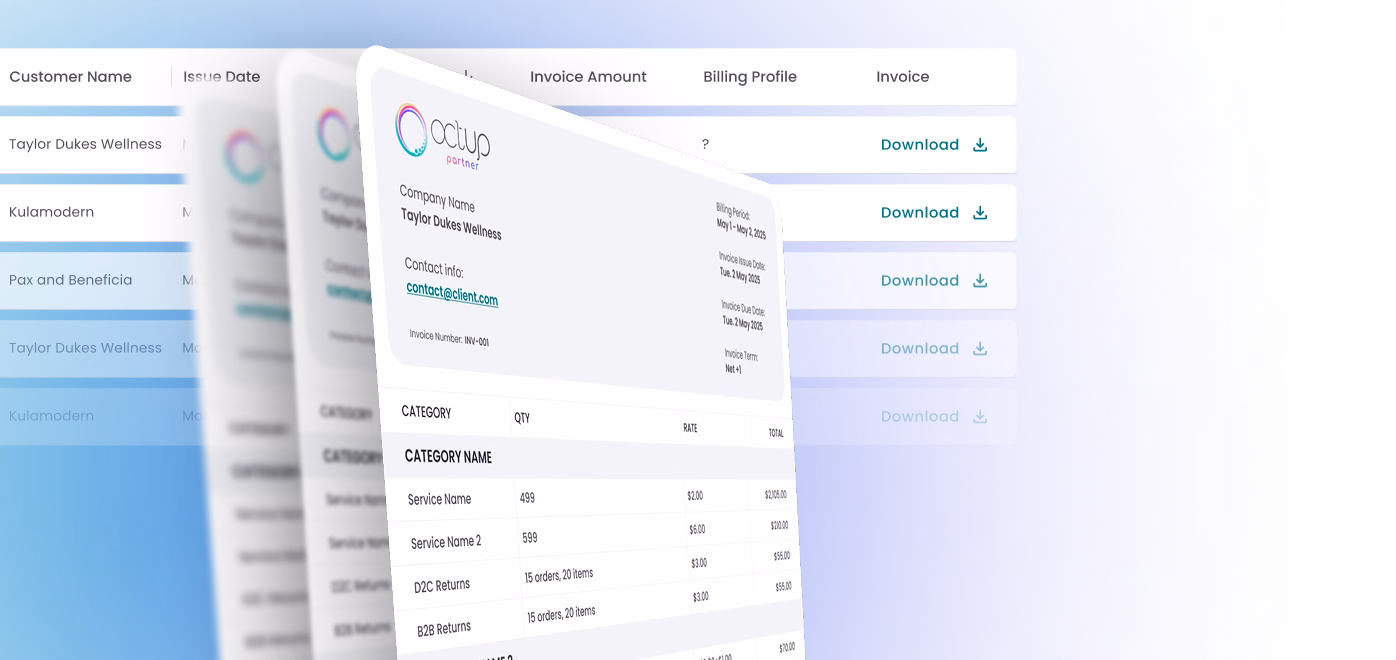This screenshot has width=1396, height=660.
Task: Click the download icon in the Taylor Dukes Wellness row
Action: coord(978,145)
